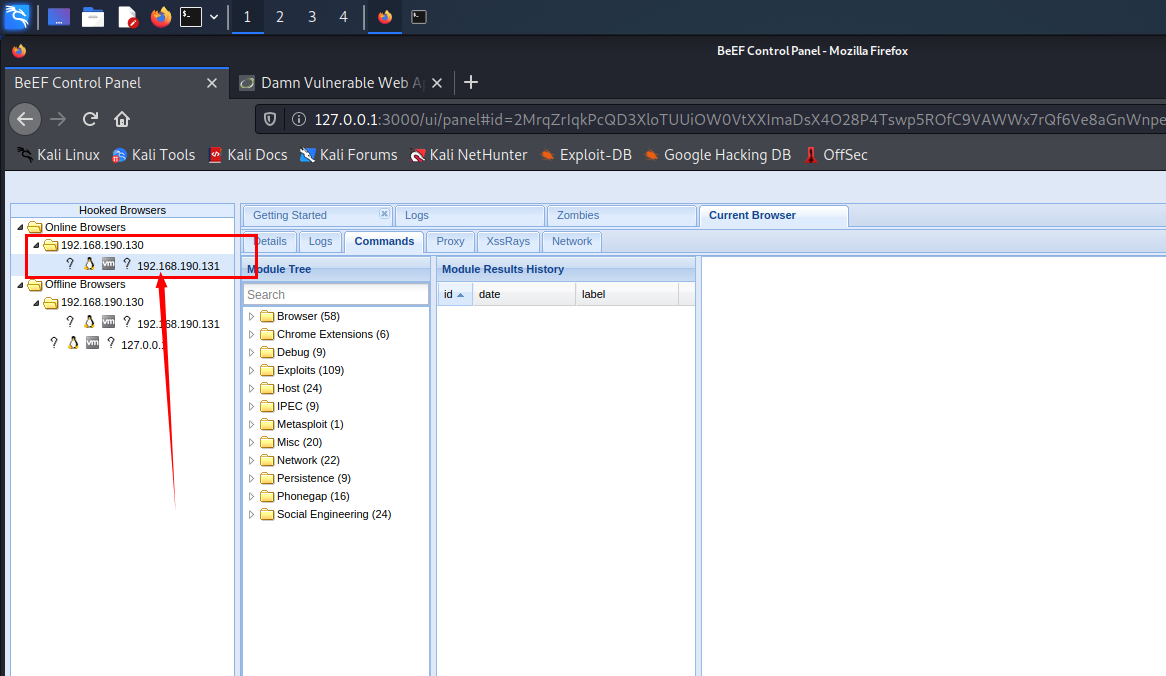Open the Exploit-DB bookmark

[585, 155]
